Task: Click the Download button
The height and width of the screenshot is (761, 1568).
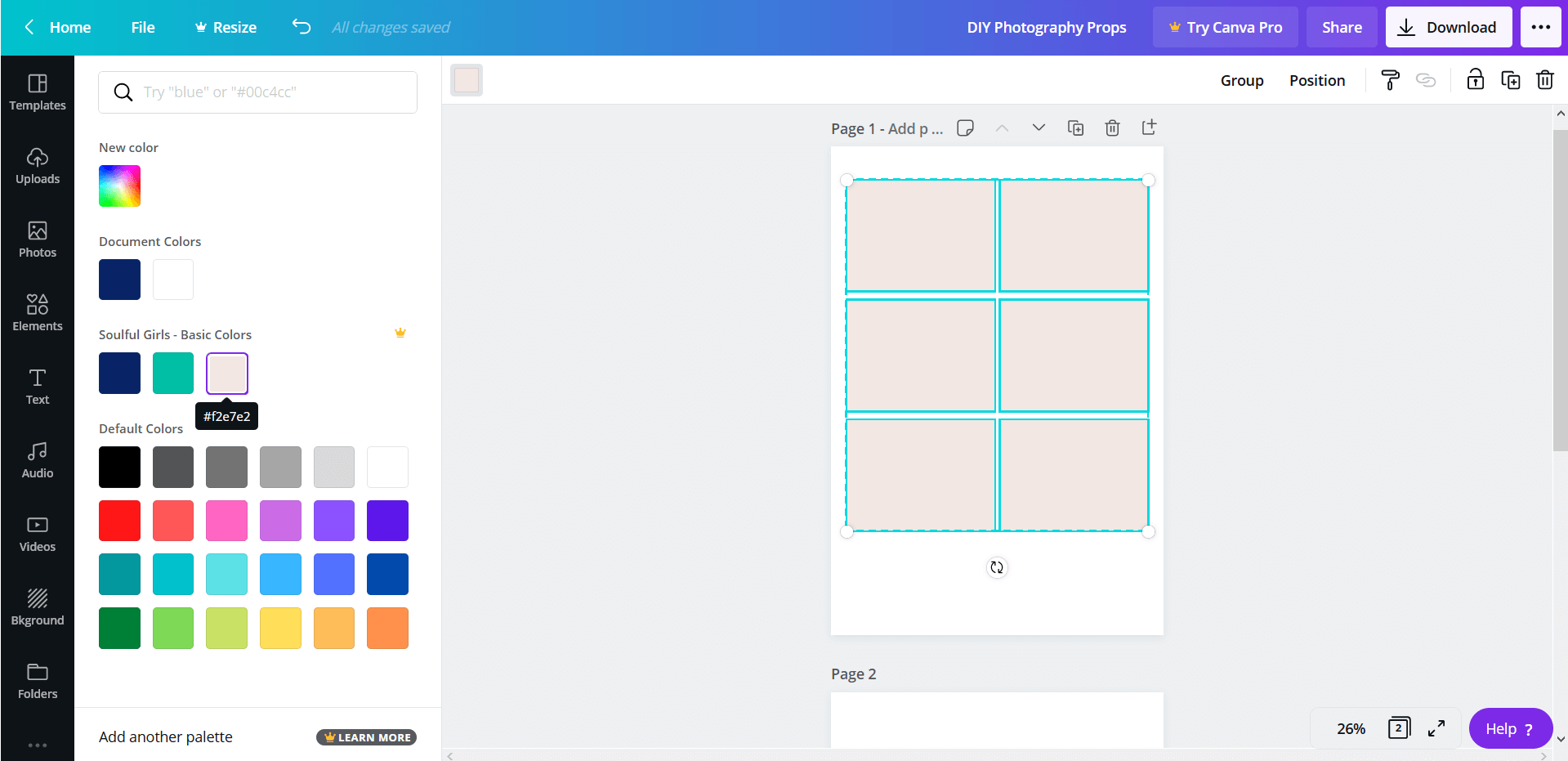Action: click(x=1448, y=27)
